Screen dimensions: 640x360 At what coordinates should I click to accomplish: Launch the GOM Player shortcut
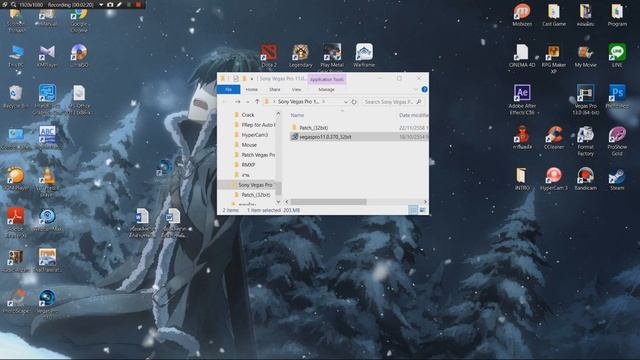[x=16, y=179]
